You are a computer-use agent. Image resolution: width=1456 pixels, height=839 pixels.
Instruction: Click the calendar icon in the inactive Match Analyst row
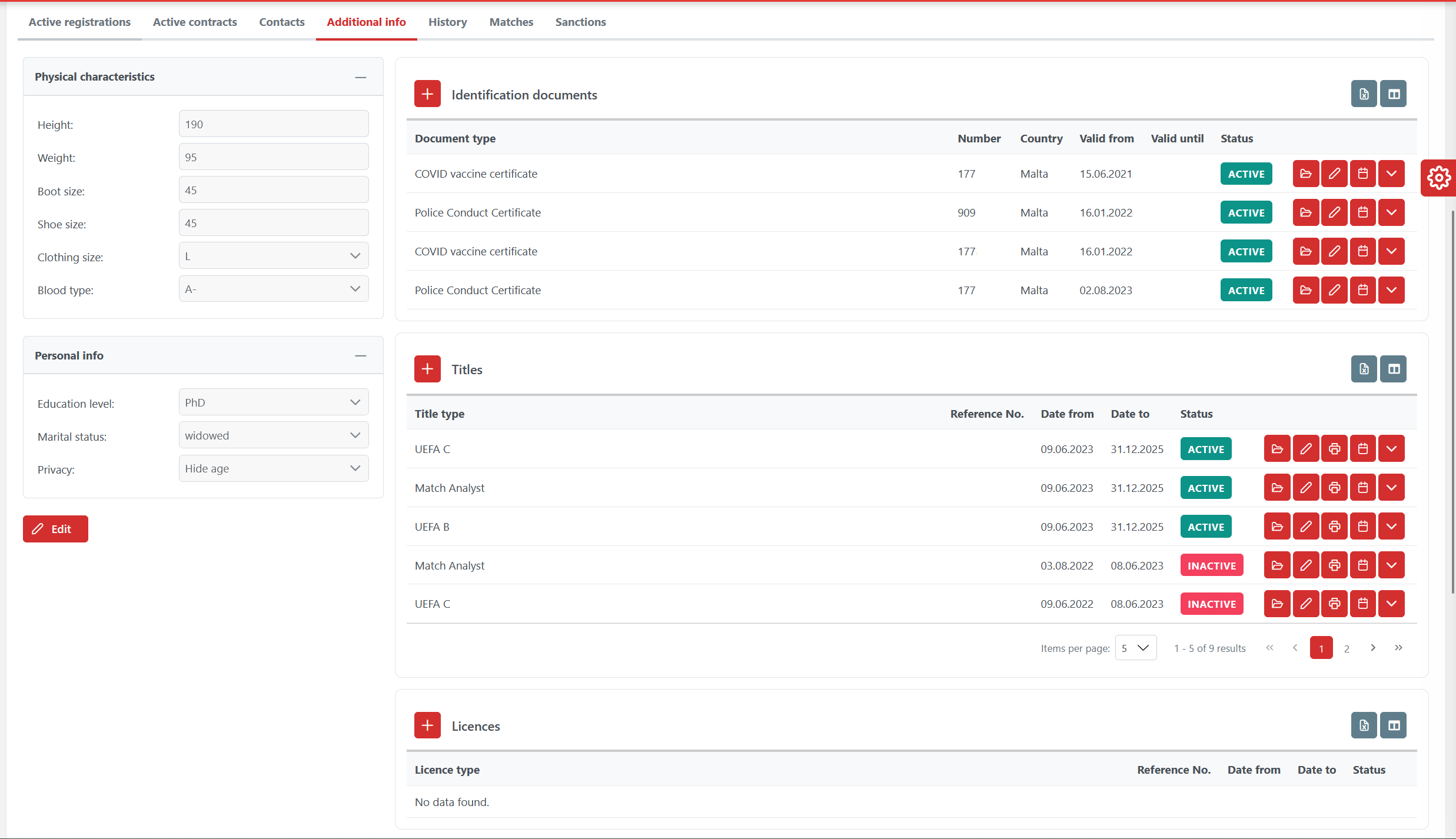coord(1362,565)
